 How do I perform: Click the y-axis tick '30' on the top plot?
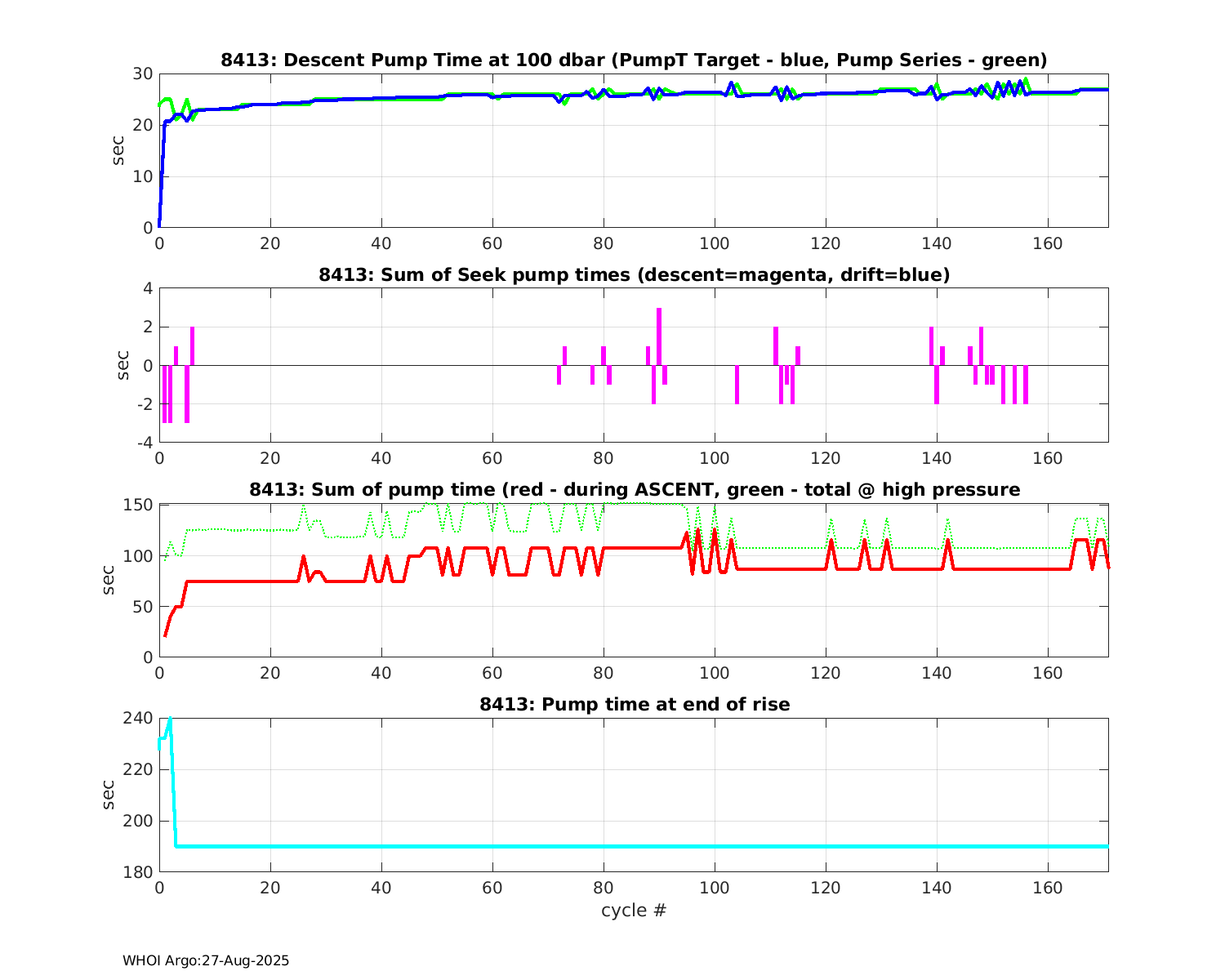(x=142, y=73)
